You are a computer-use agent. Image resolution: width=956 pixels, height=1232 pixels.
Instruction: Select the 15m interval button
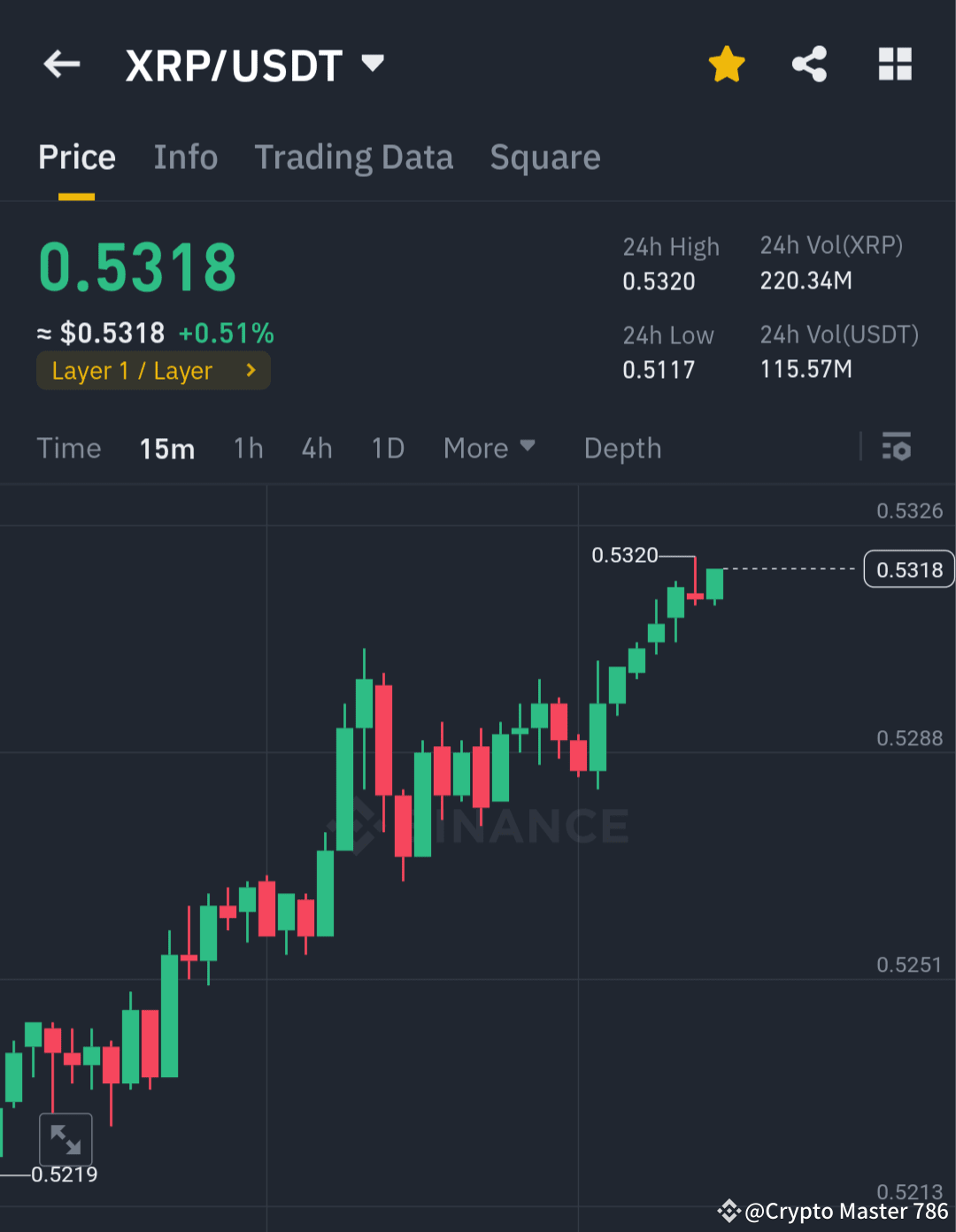(166, 448)
